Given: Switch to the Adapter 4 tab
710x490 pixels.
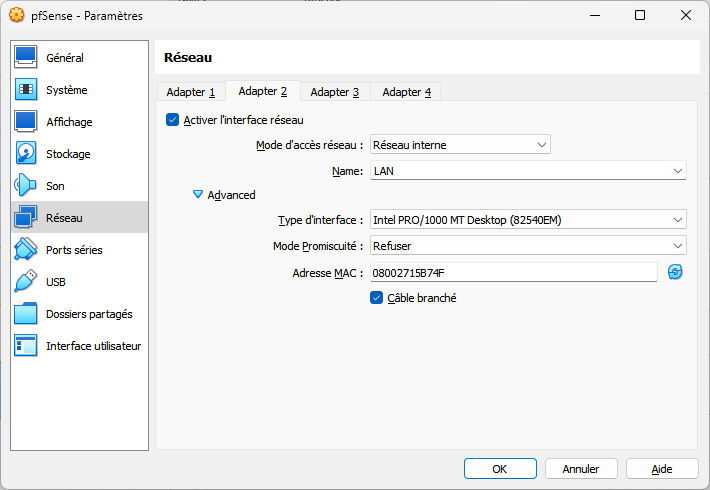Looking at the screenshot, I should (407, 92).
